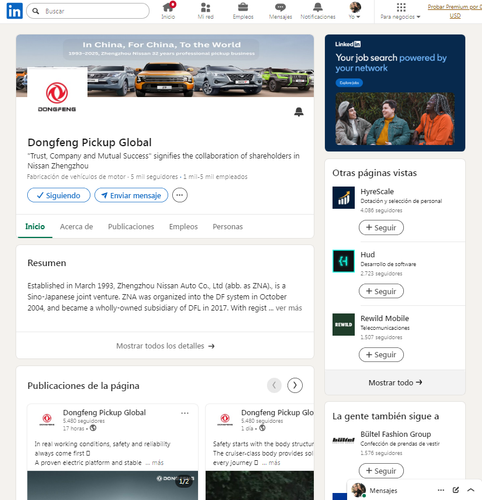Viewport: 482px width, 500px height.
Task: Open Rewild Mobile logo
Action: tap(343, 324)
